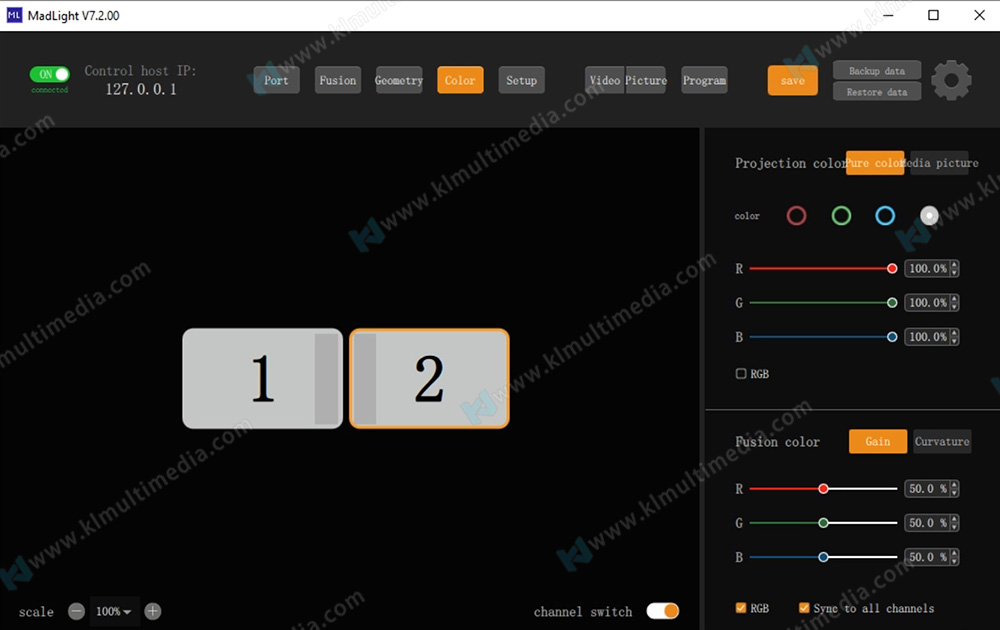Switch to the Geometry tab

point(399,80)
